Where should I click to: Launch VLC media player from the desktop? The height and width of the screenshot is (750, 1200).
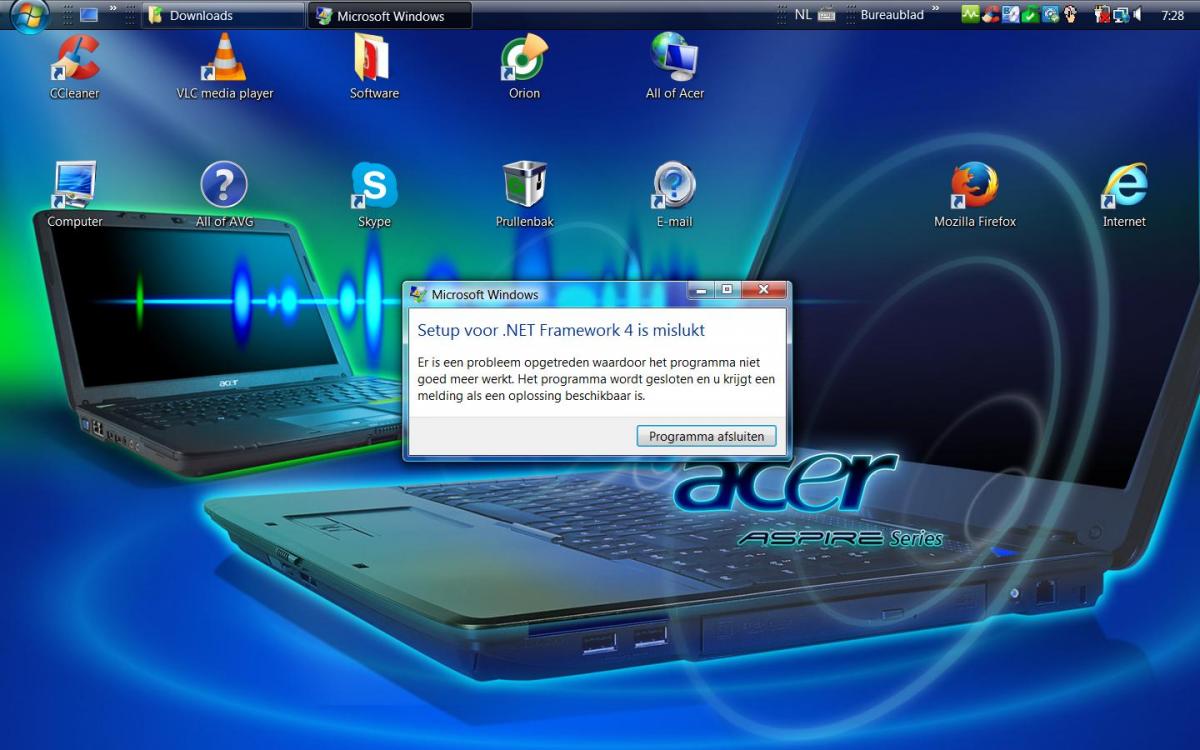point(225,67)
